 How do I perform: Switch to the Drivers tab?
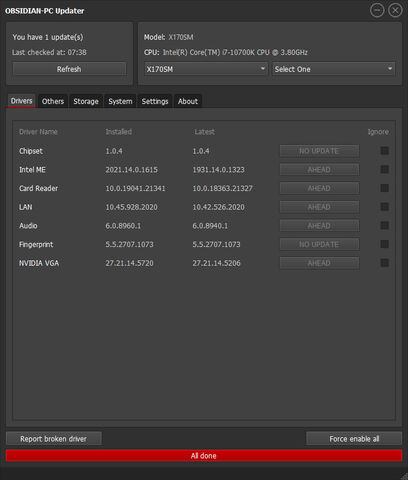coord(21,101)
